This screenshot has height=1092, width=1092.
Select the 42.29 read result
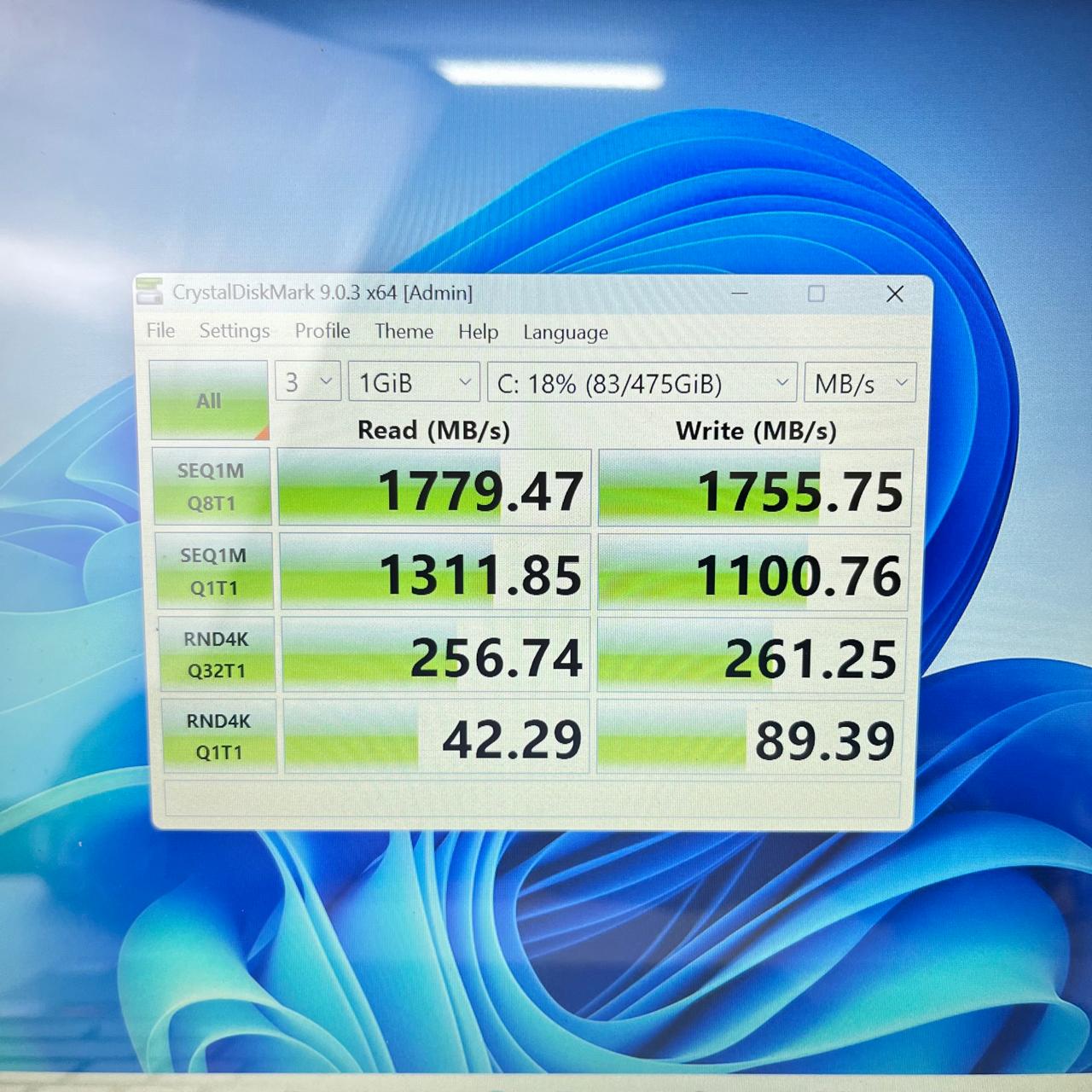(437, 737)
